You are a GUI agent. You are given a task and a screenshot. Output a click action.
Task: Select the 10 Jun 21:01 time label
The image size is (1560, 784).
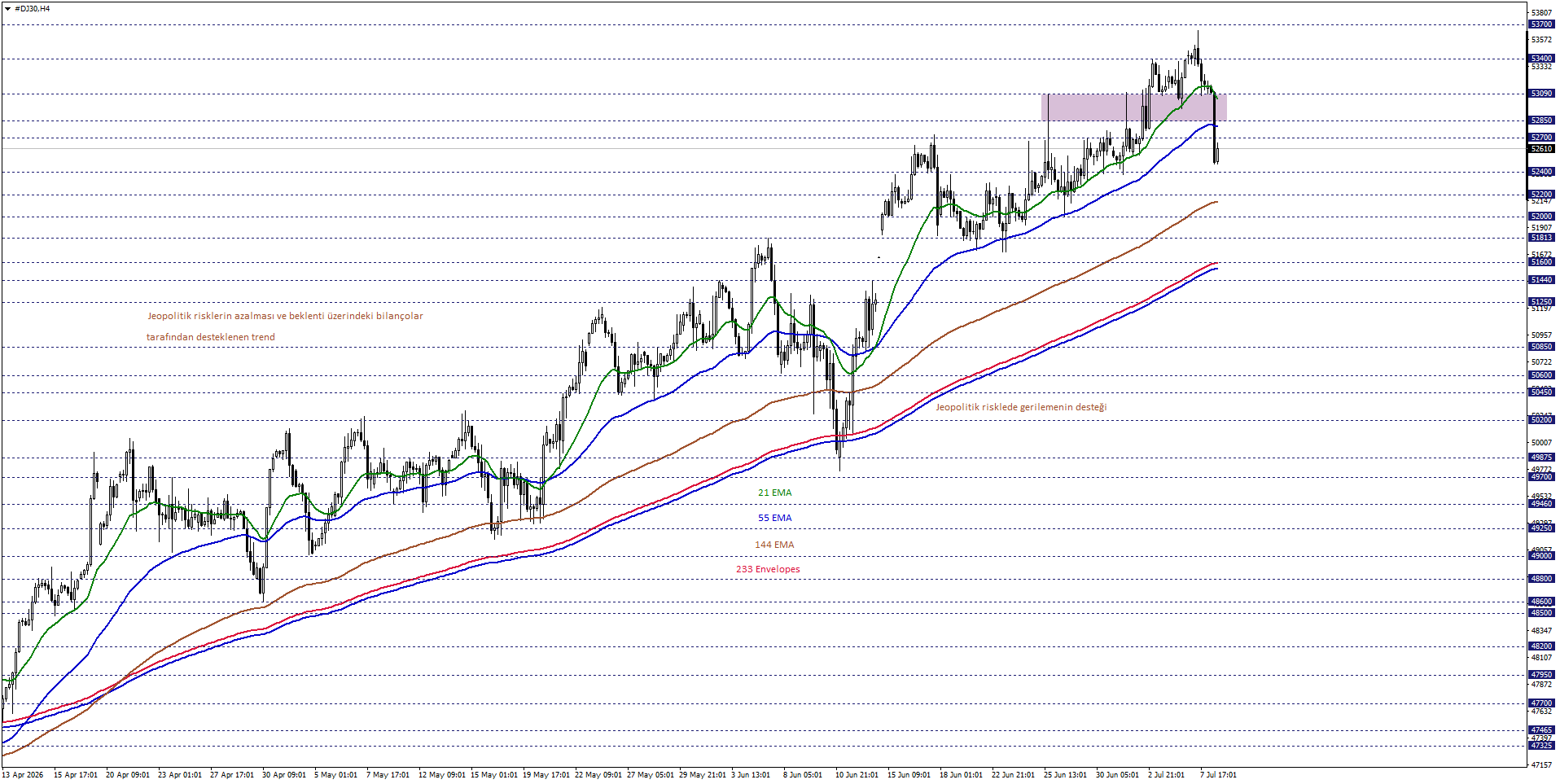click(x=857, y=775)
